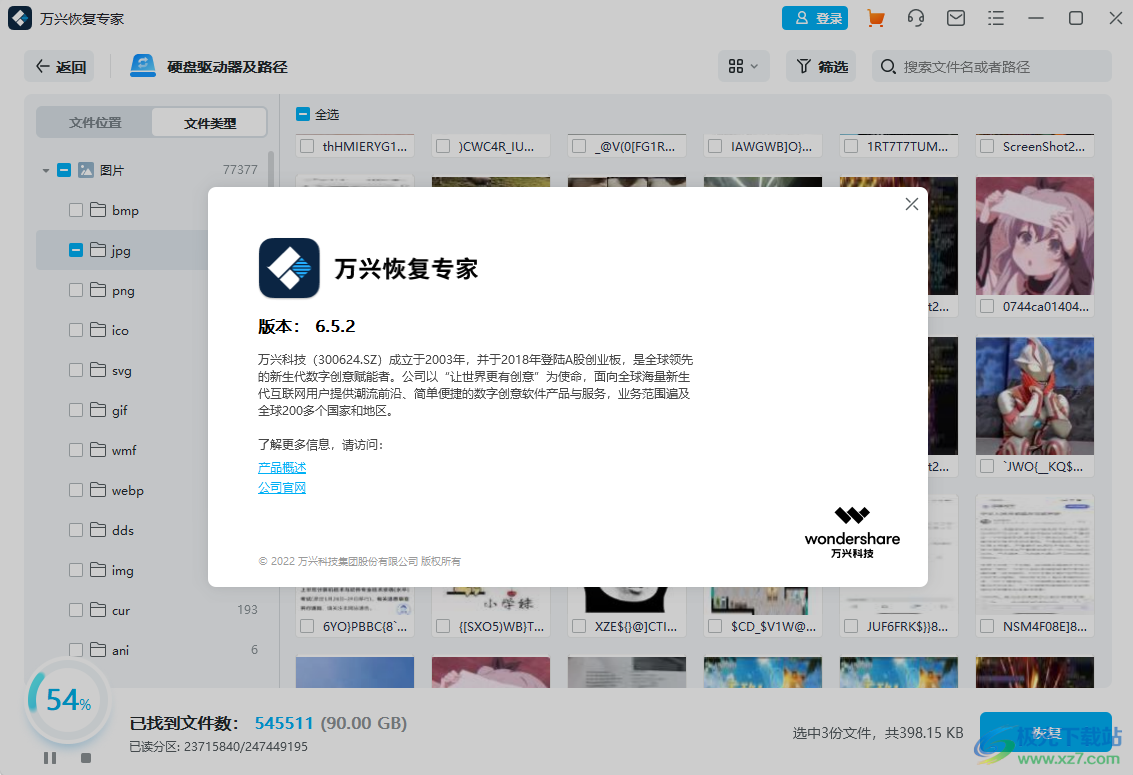The width and height of the screenshot is (1133, 775).
Task: Check the wmf folder checkbox
Action: coord(76,450)
